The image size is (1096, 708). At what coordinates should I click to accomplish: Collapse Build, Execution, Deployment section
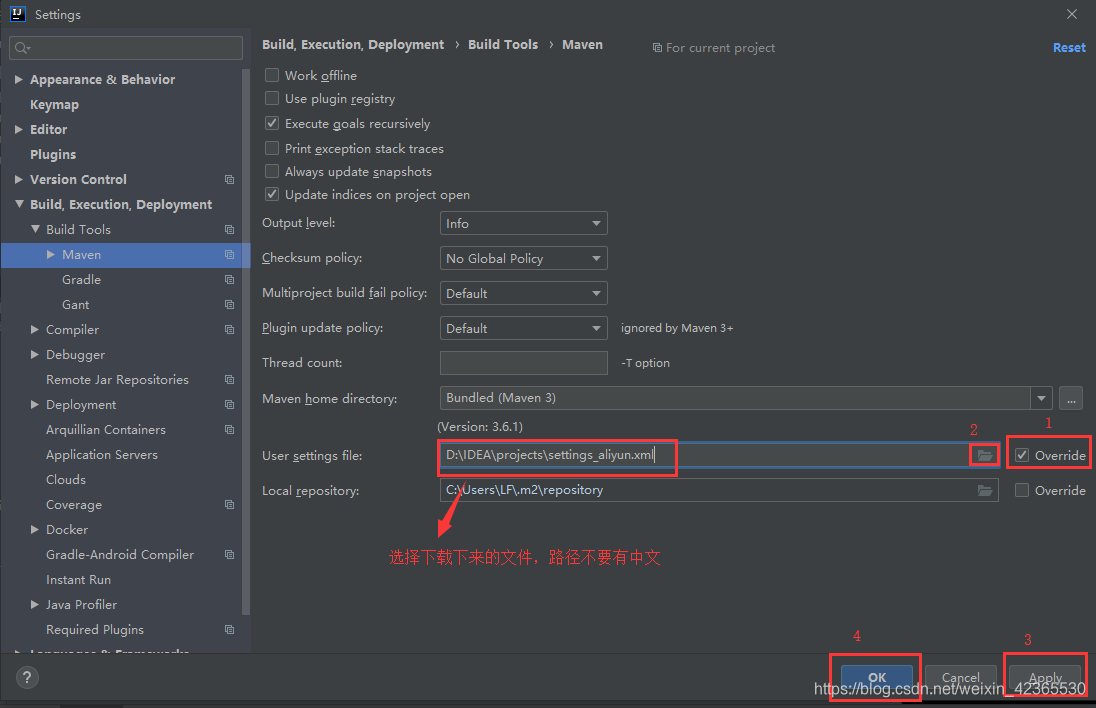pyautogui.click(x=19, y=204)
